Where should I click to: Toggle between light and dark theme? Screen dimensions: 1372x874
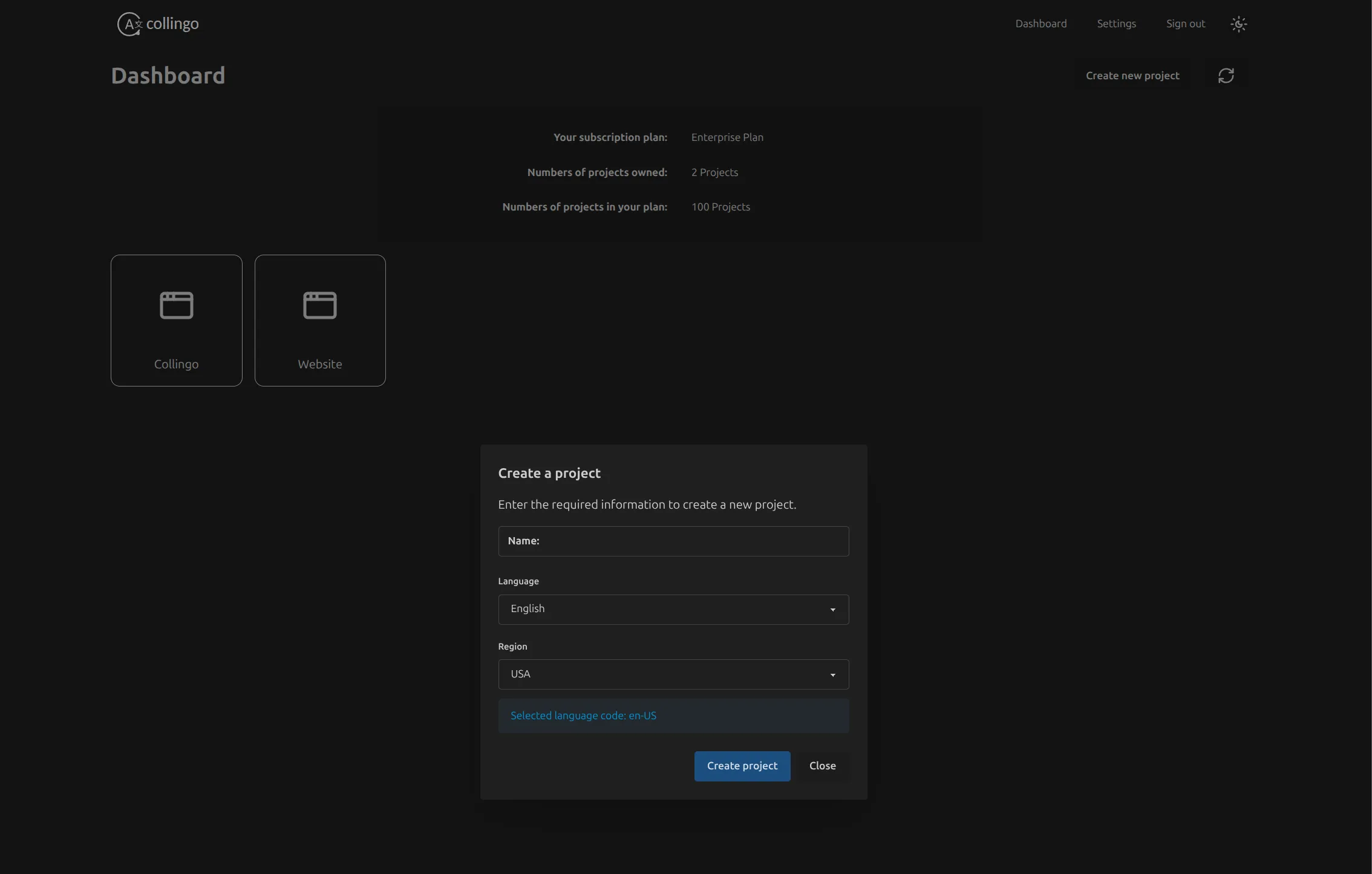[1238, 24]
